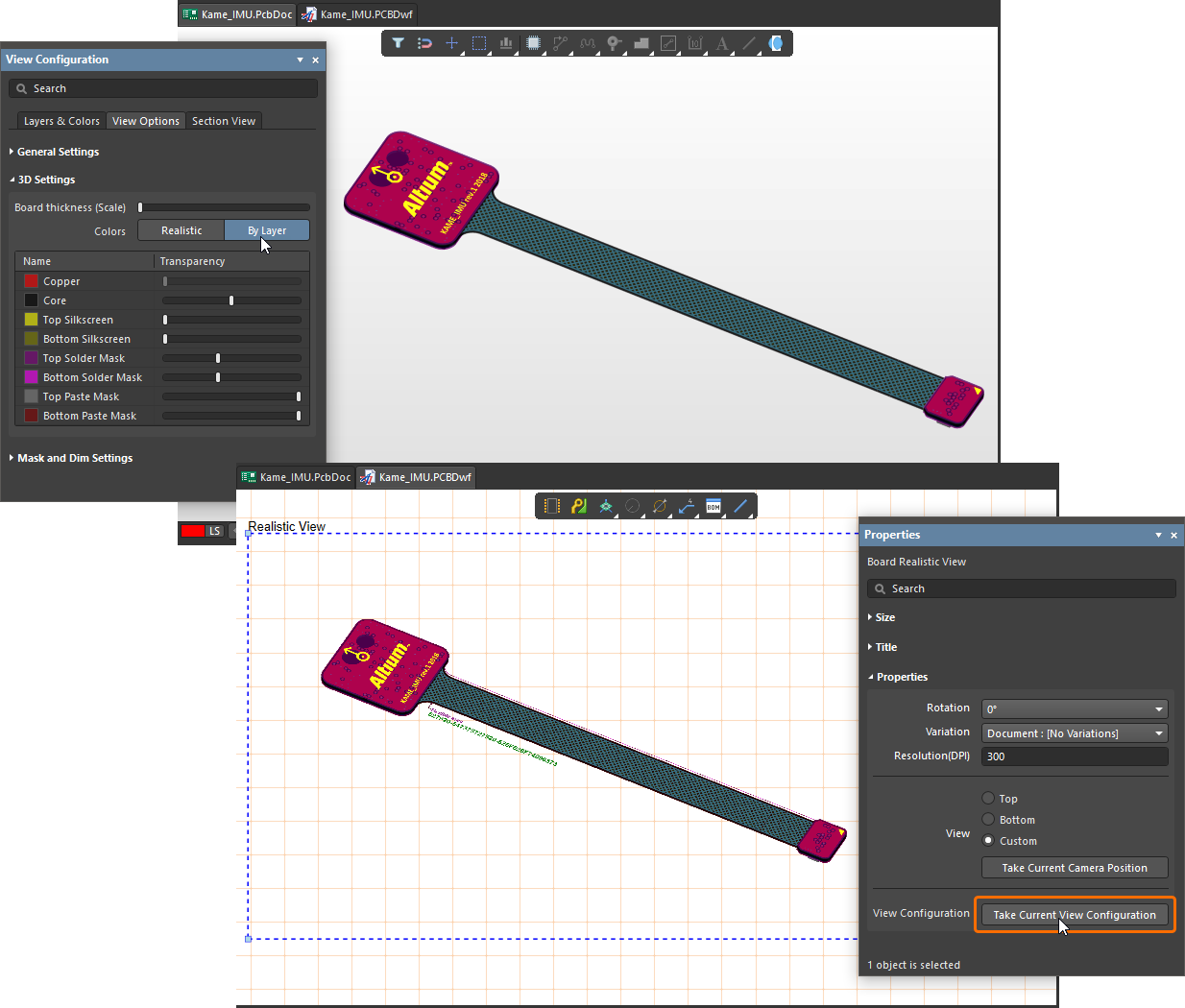Click the View Configuration search field

pos(163,88)
